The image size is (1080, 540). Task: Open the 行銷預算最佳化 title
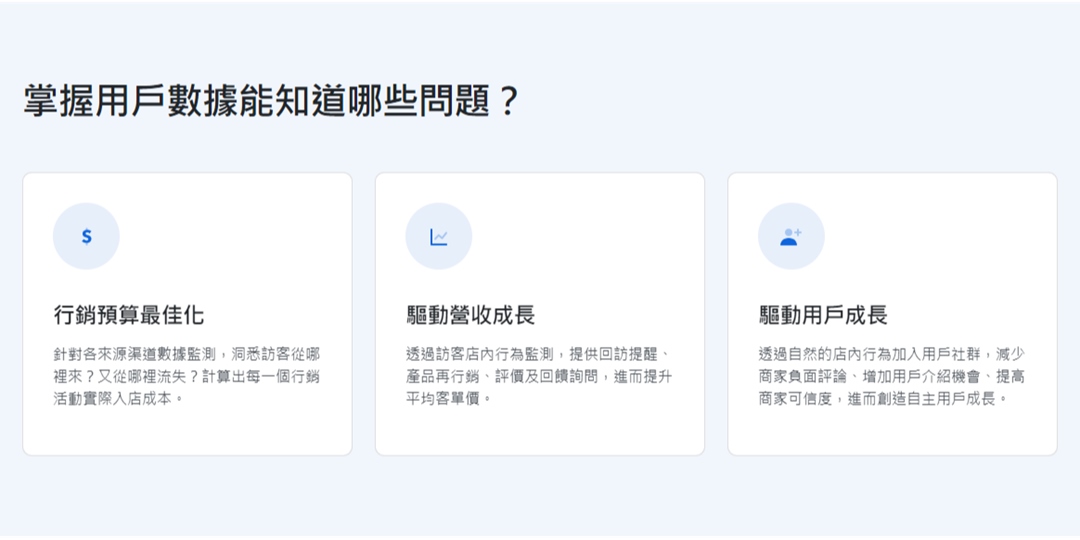[128, 315]
